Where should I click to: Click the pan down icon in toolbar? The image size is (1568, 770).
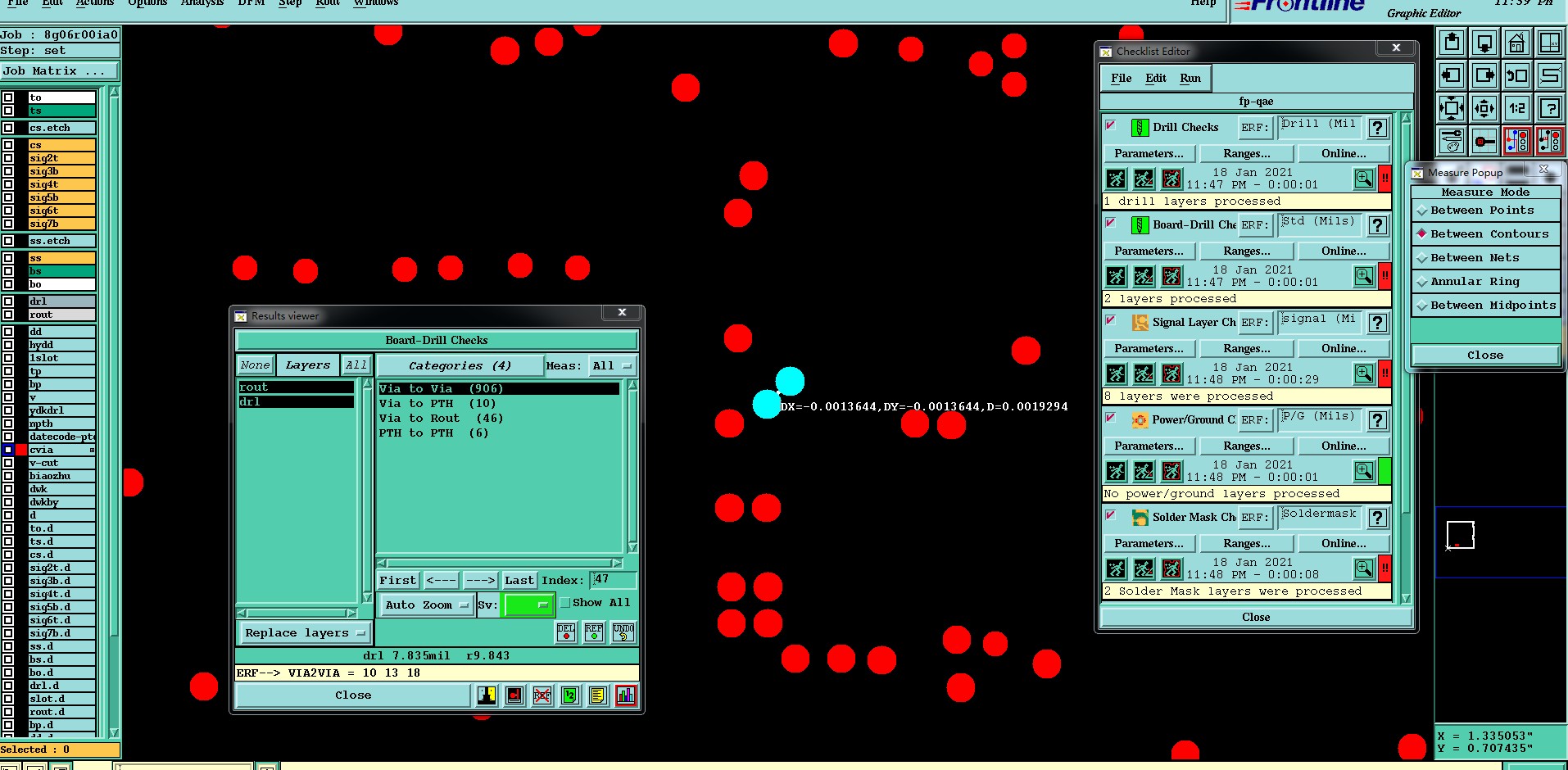click(x=1484, y=43)
